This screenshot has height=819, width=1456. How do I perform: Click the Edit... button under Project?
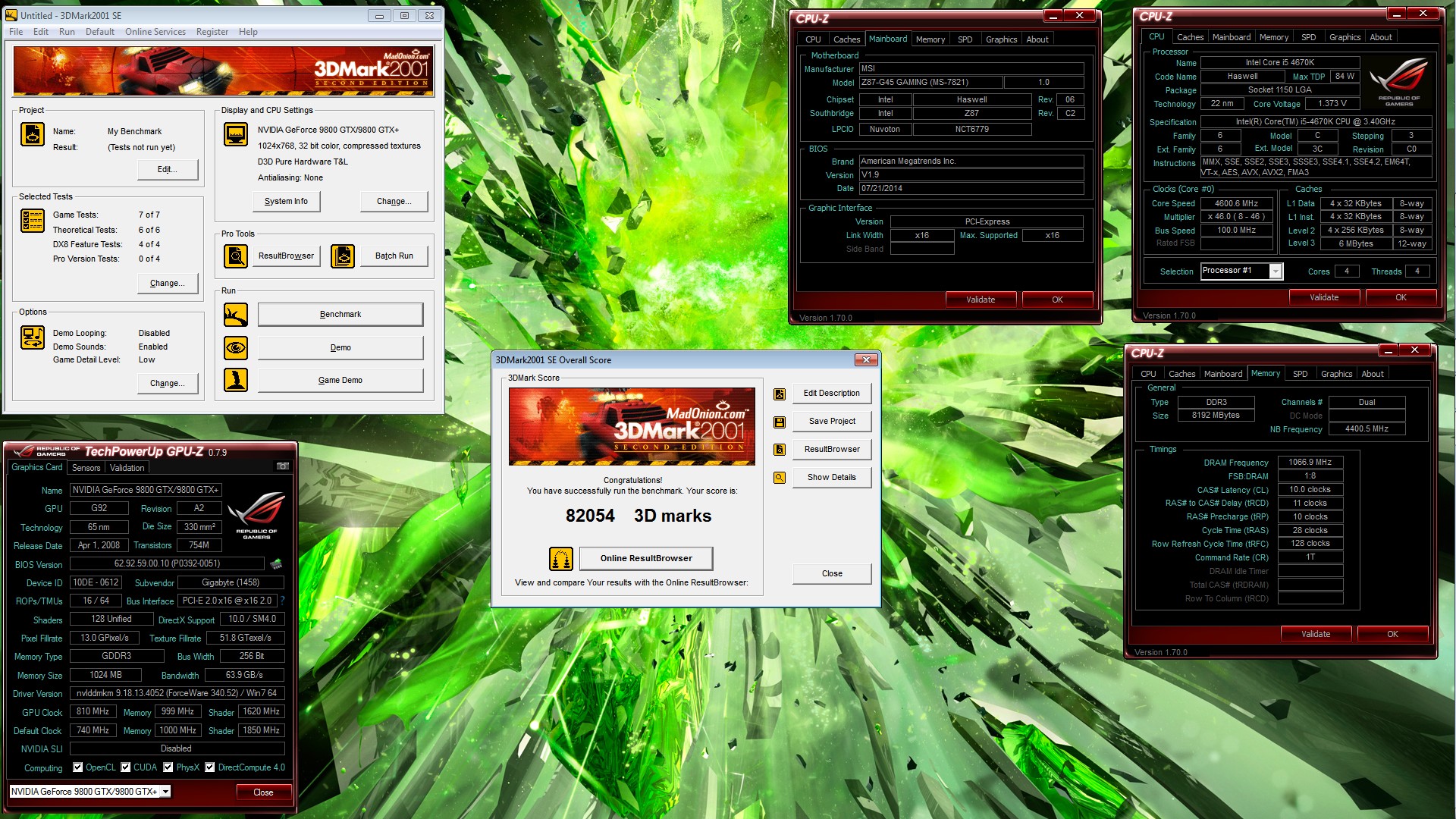168,169
